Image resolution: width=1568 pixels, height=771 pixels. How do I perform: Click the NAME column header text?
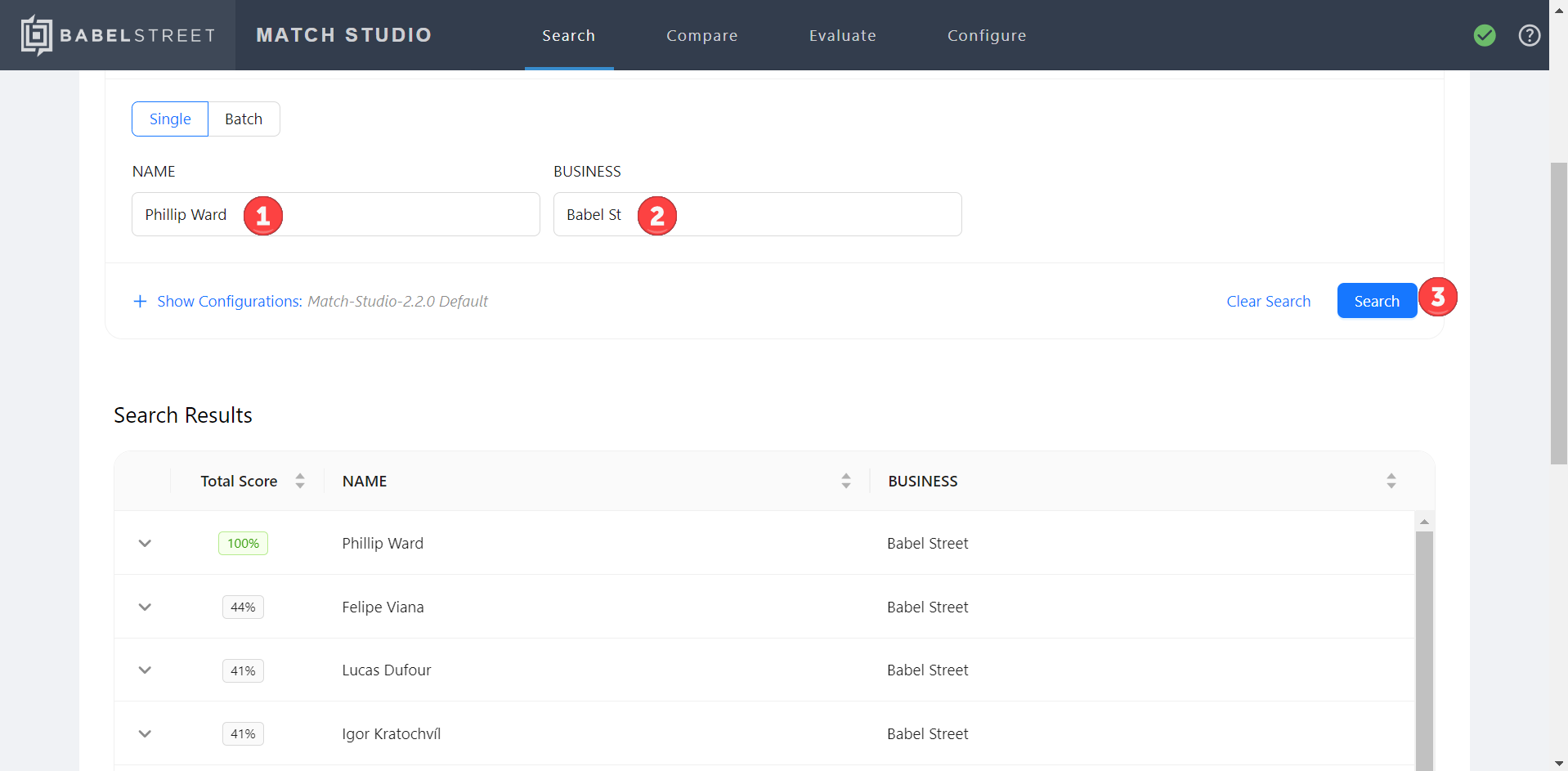(x=365, y=481)
